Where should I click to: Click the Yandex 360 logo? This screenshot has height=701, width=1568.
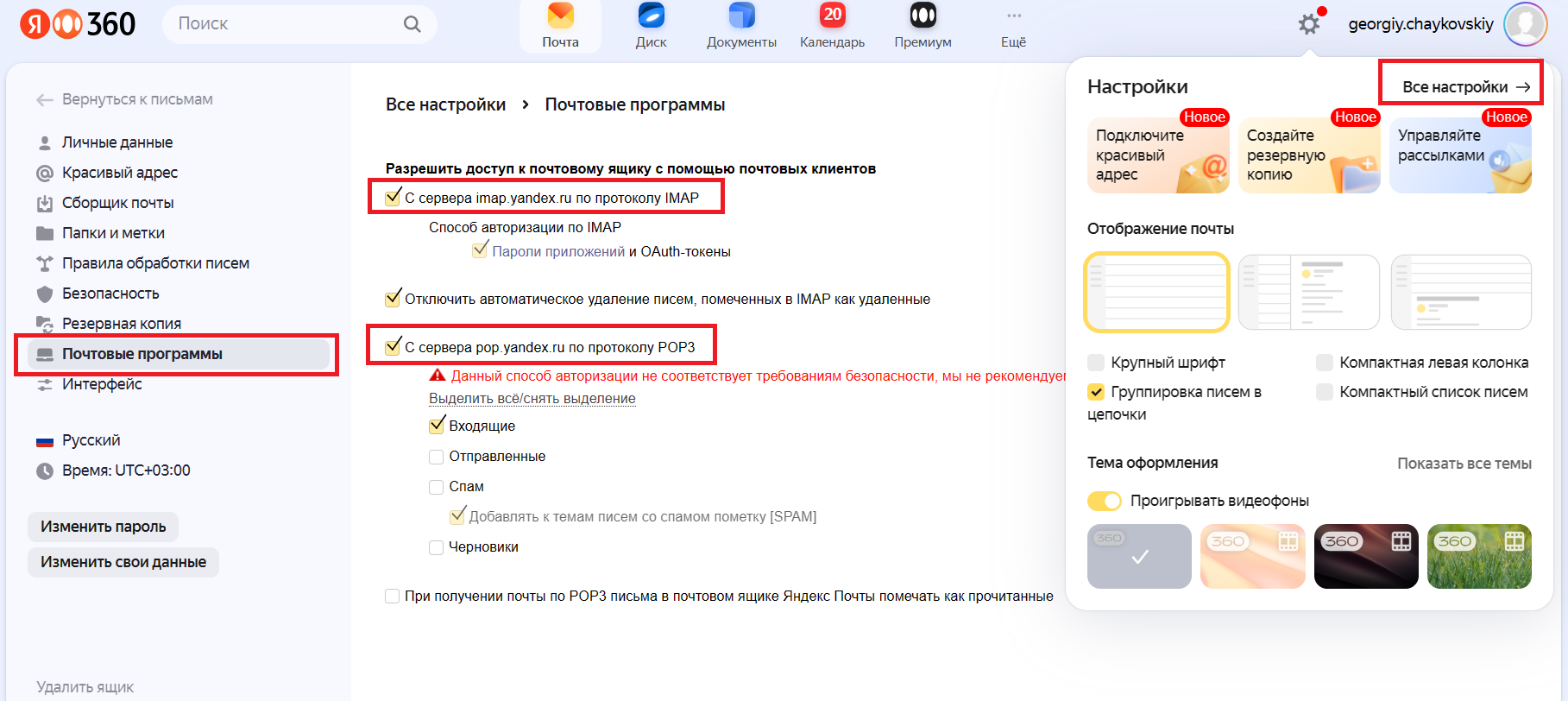78,24
